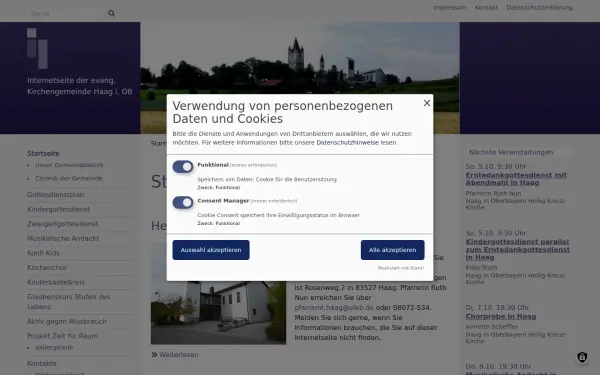600x375 pixels.
Task: Click 'Di. 7.10. 19:30 Uhr' event date
Action: 497,308
